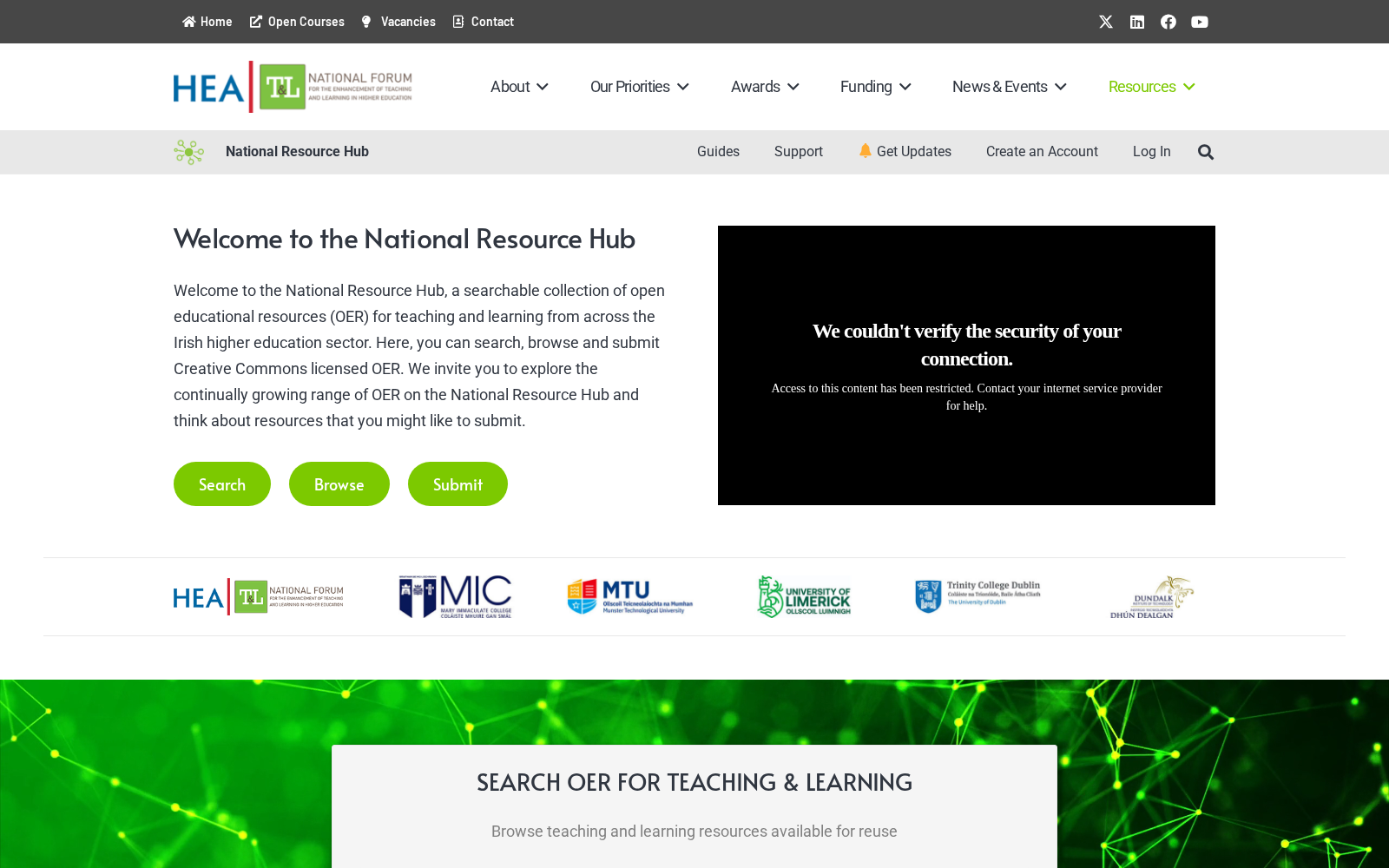Click the 'Search OER for Teaching & Learning' heading
Screen dimensions: 1389x868
click(694, 782)
